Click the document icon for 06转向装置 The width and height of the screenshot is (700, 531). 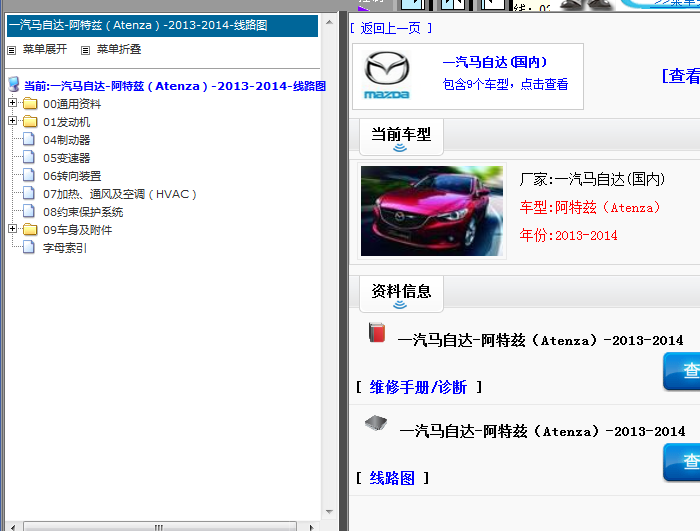point(29,175)
